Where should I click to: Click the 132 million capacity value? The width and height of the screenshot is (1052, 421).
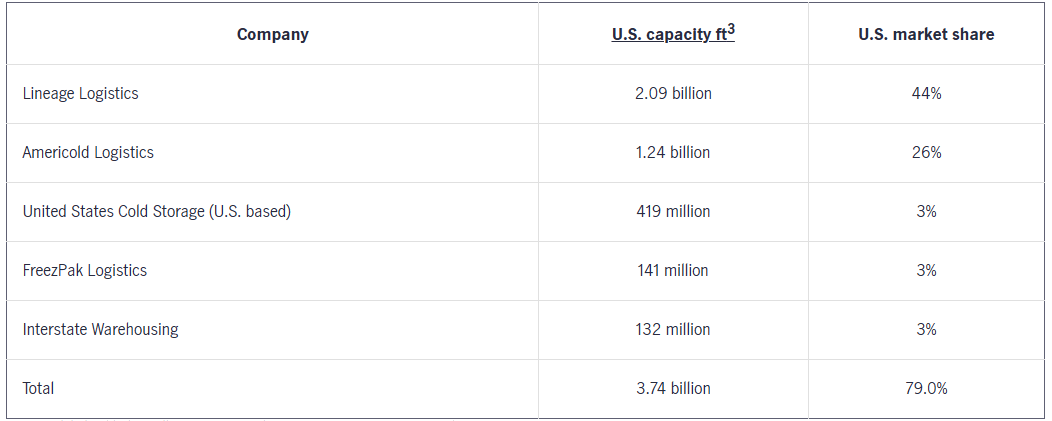[x=673, y=329]
